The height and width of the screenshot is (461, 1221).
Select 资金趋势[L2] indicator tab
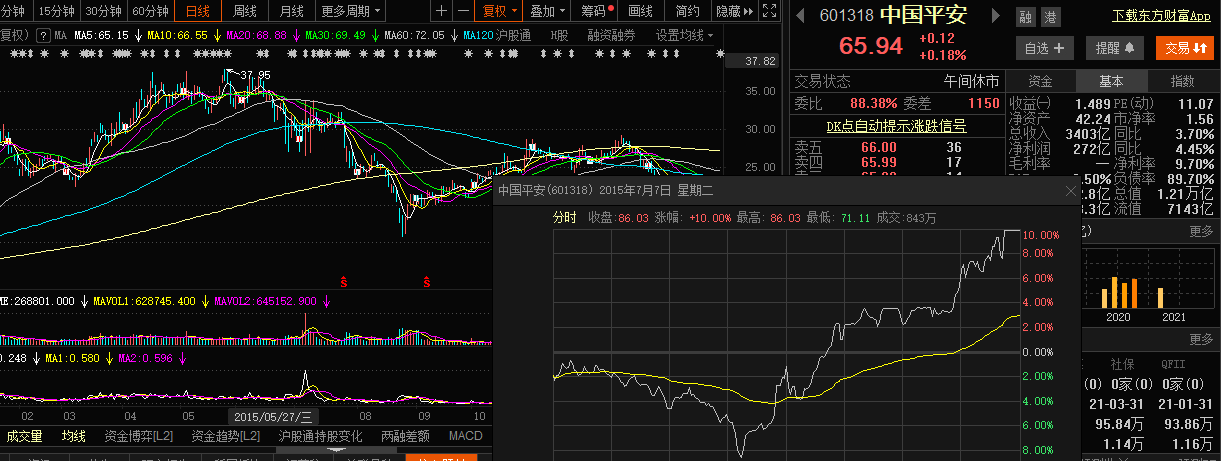(226, 436)
